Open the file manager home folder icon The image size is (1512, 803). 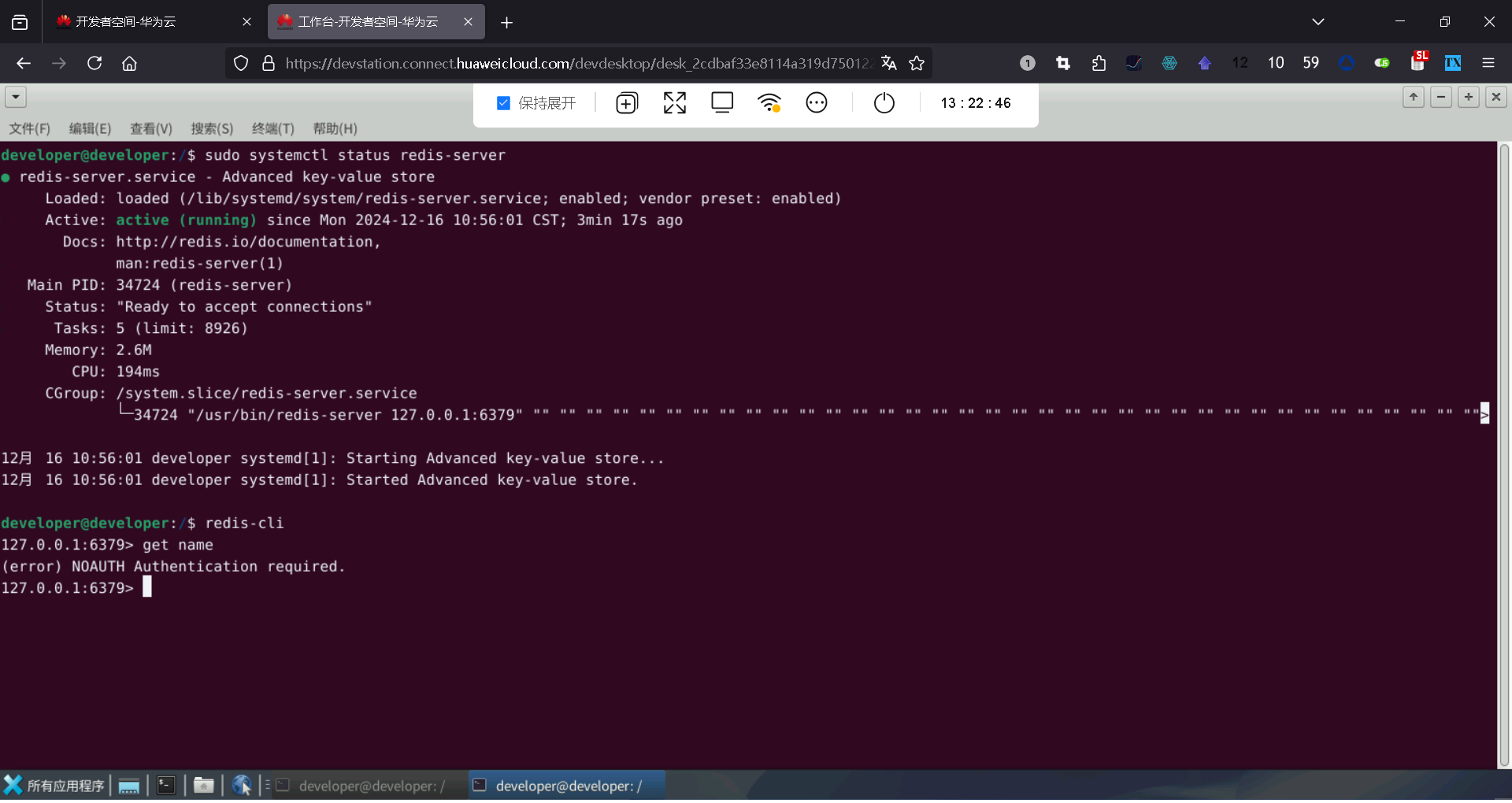(x=204, y=786)
